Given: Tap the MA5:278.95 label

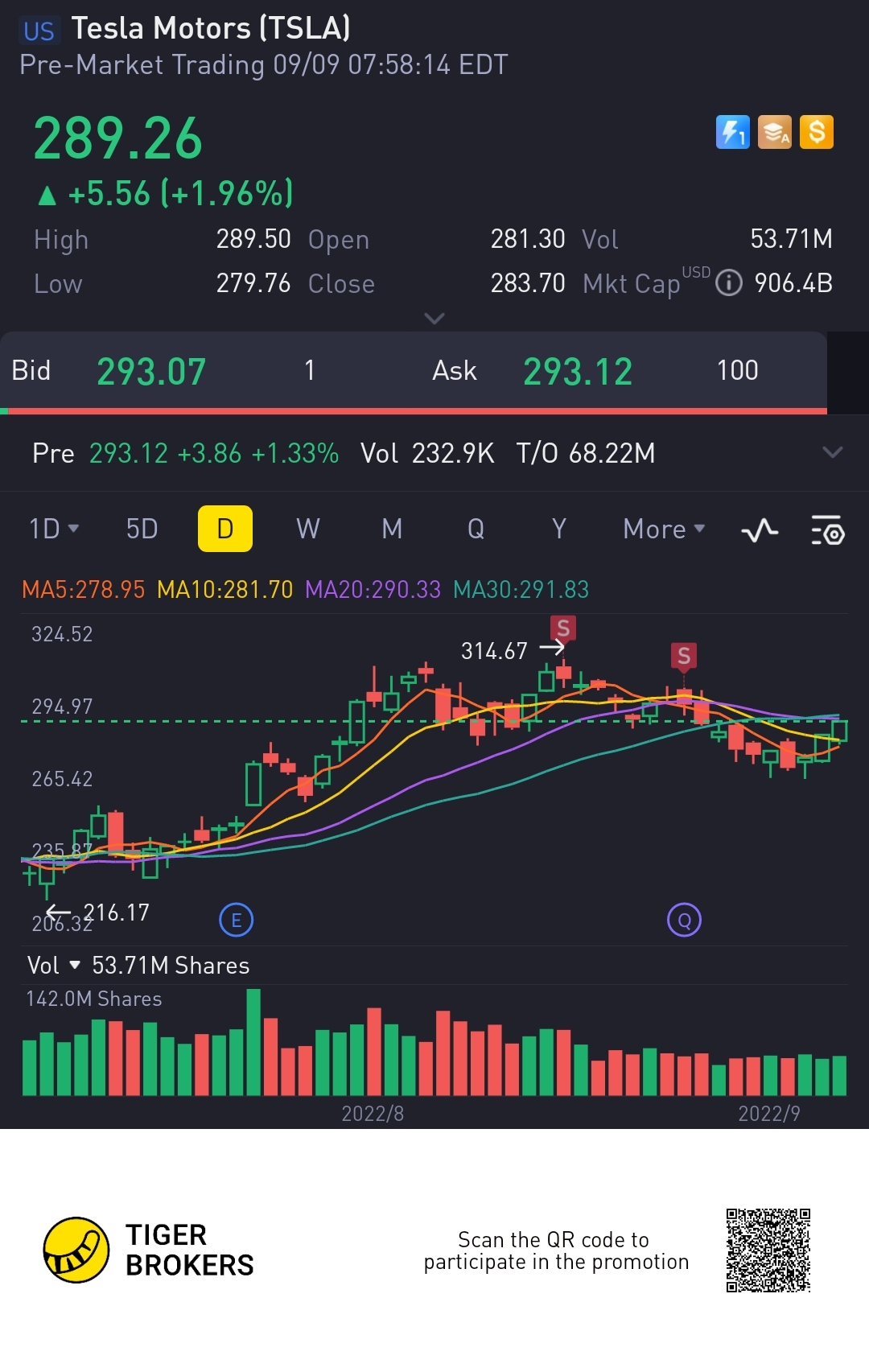Looking at the screenshot, I should point(83,590).
